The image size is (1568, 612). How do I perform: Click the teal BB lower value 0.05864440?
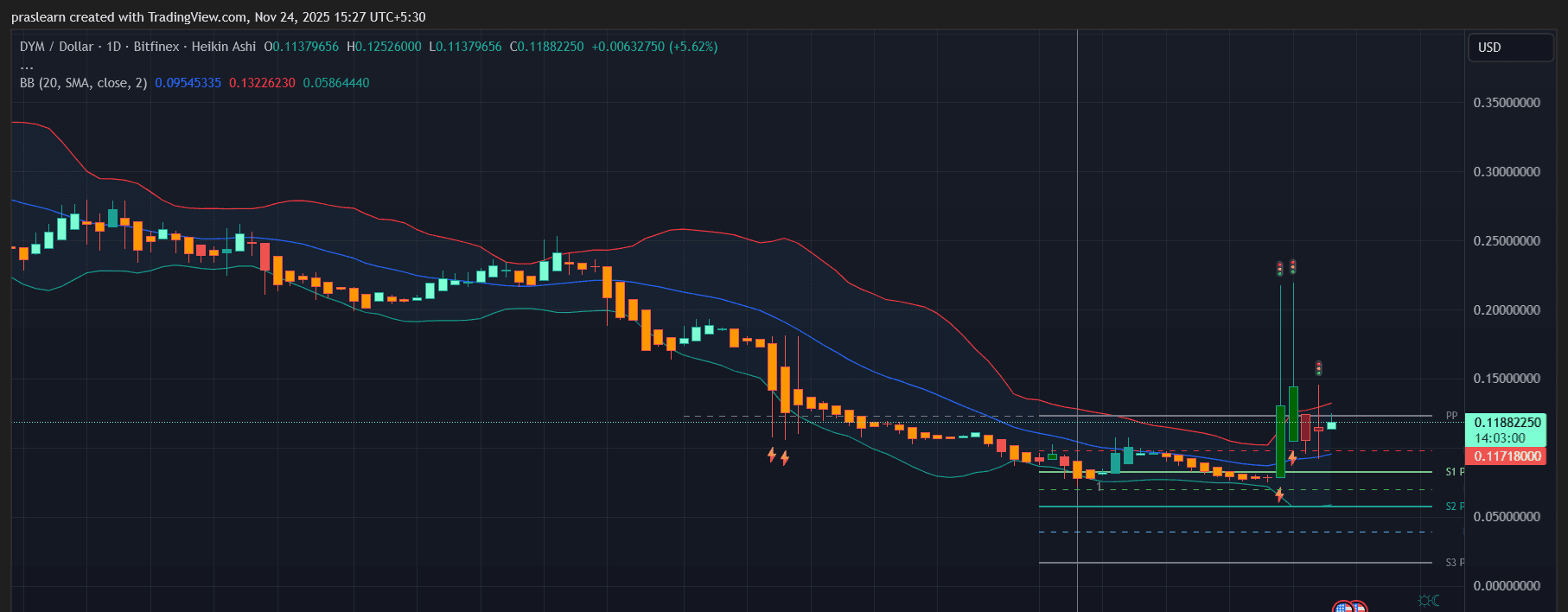coord(336,83)
